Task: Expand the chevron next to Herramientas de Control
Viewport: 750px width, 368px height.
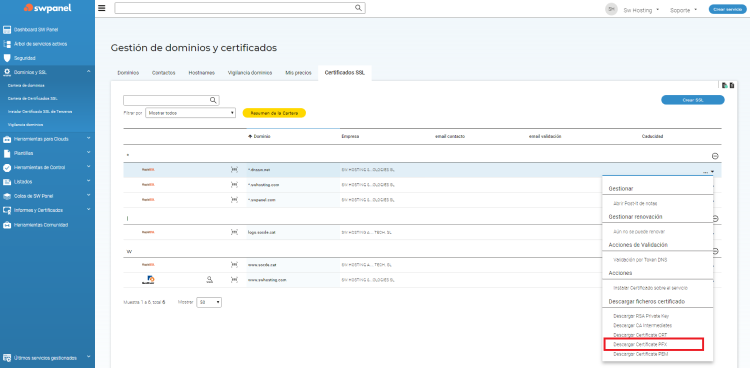Action: coord(88,167)
